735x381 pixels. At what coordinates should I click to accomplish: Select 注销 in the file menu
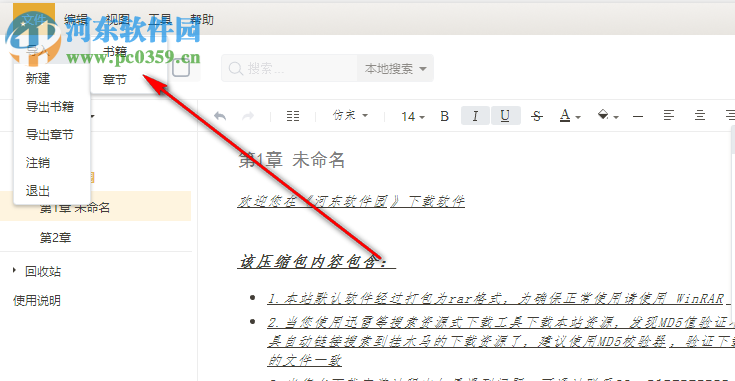[52, 163]
